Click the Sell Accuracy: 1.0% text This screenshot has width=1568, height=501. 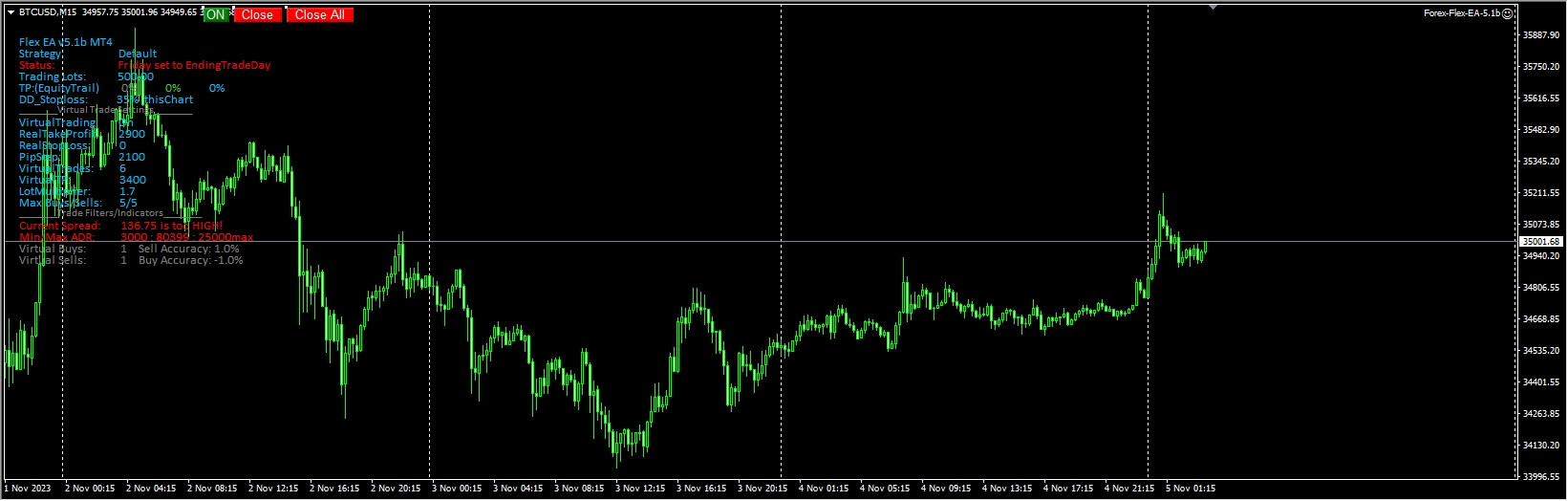[x=189, y=249]
